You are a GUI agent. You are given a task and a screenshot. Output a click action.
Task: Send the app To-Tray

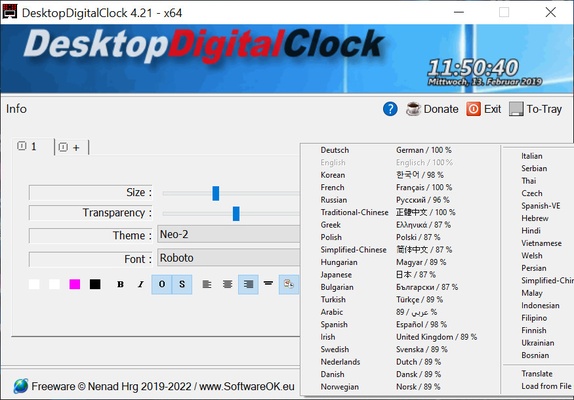(x=535, y=109)
